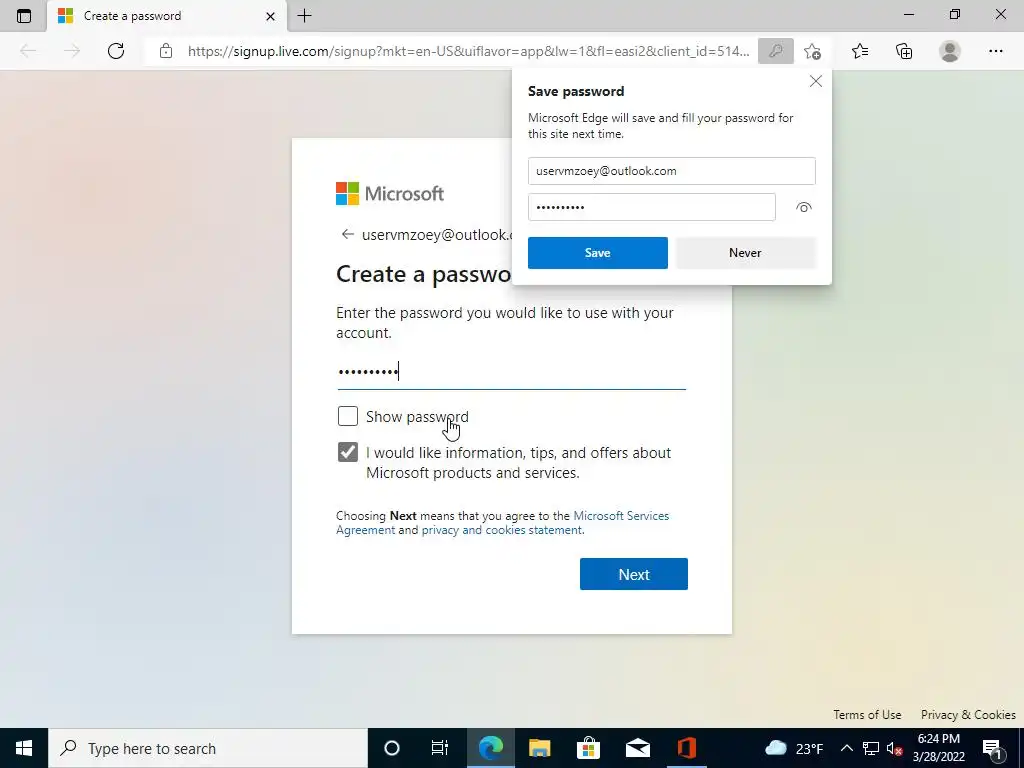Open Office app from taskbar
Screen dimensions: 1024x768
click(686, 748)
